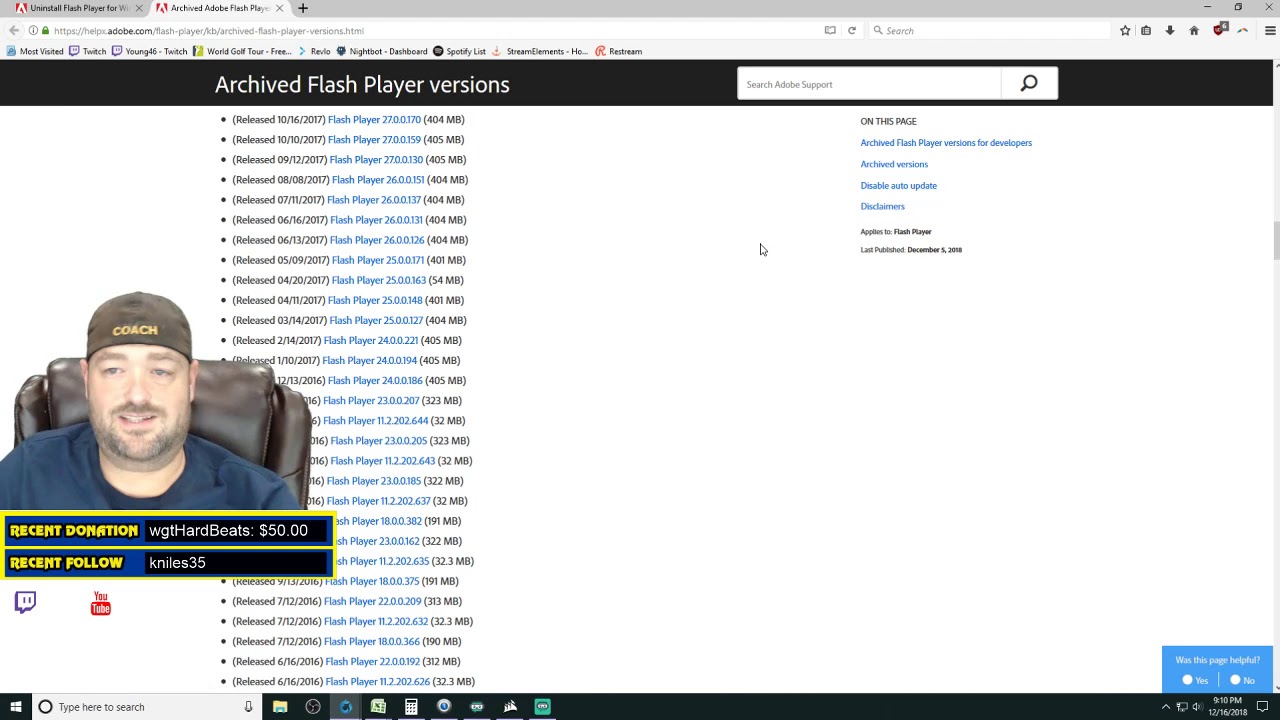This screenshot has width=1280, height=720.
Task: Jump to the Archived versions section
Action: click(894, 164)
